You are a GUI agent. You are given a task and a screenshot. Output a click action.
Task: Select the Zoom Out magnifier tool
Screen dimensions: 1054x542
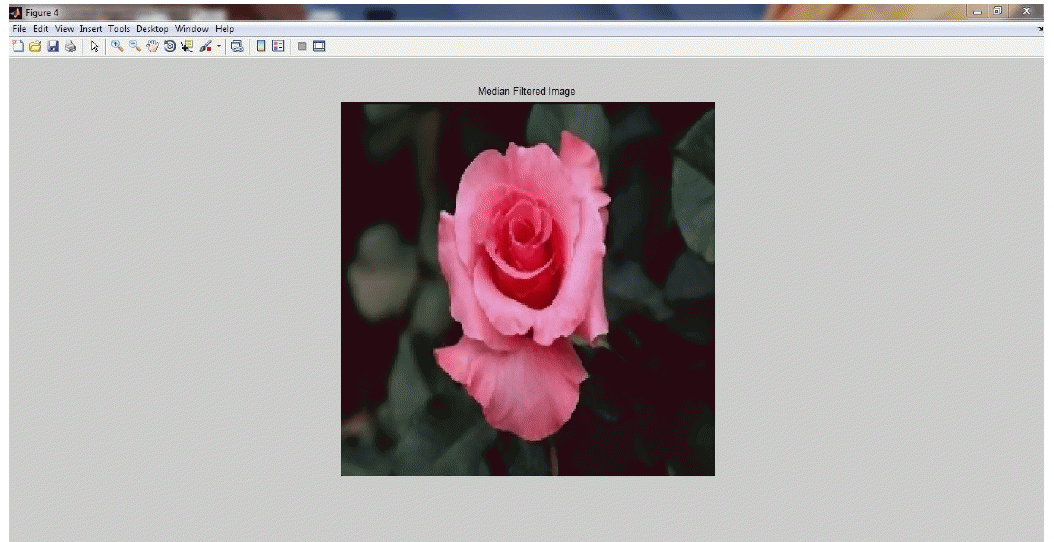point(134,46)
